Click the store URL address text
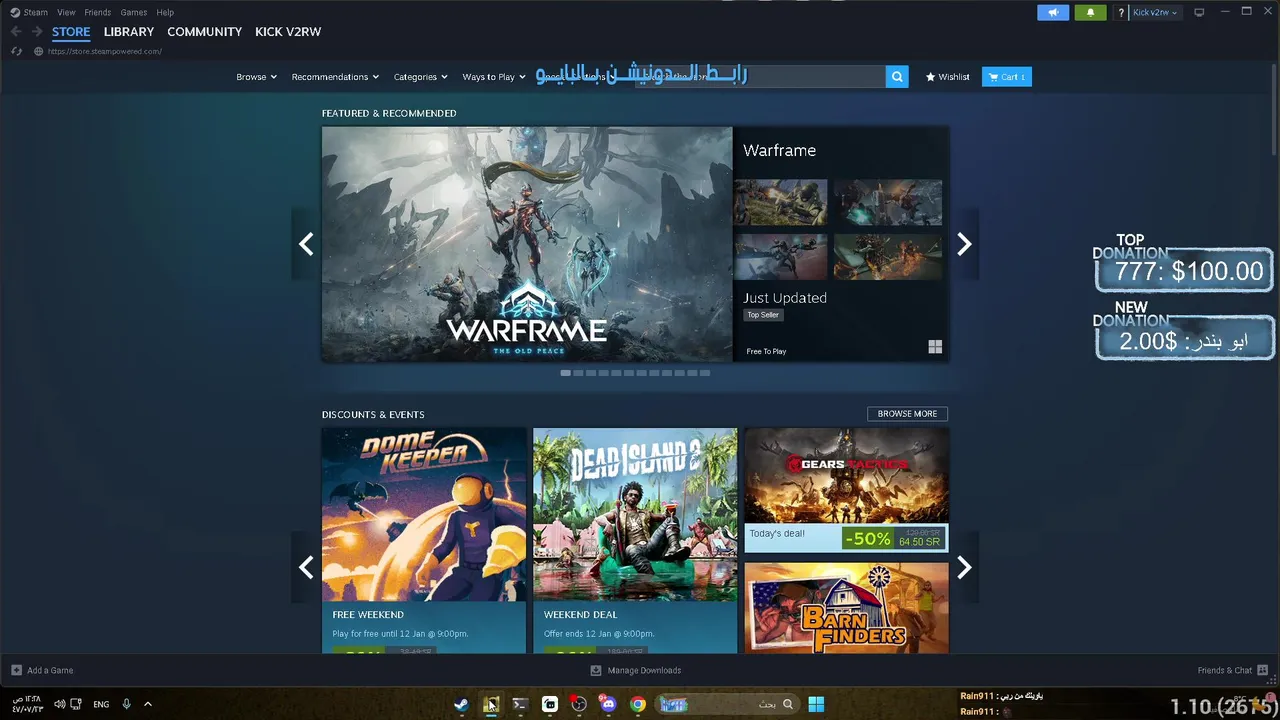The height and width of the screenshot is (720, 1280). click(104, 51)
